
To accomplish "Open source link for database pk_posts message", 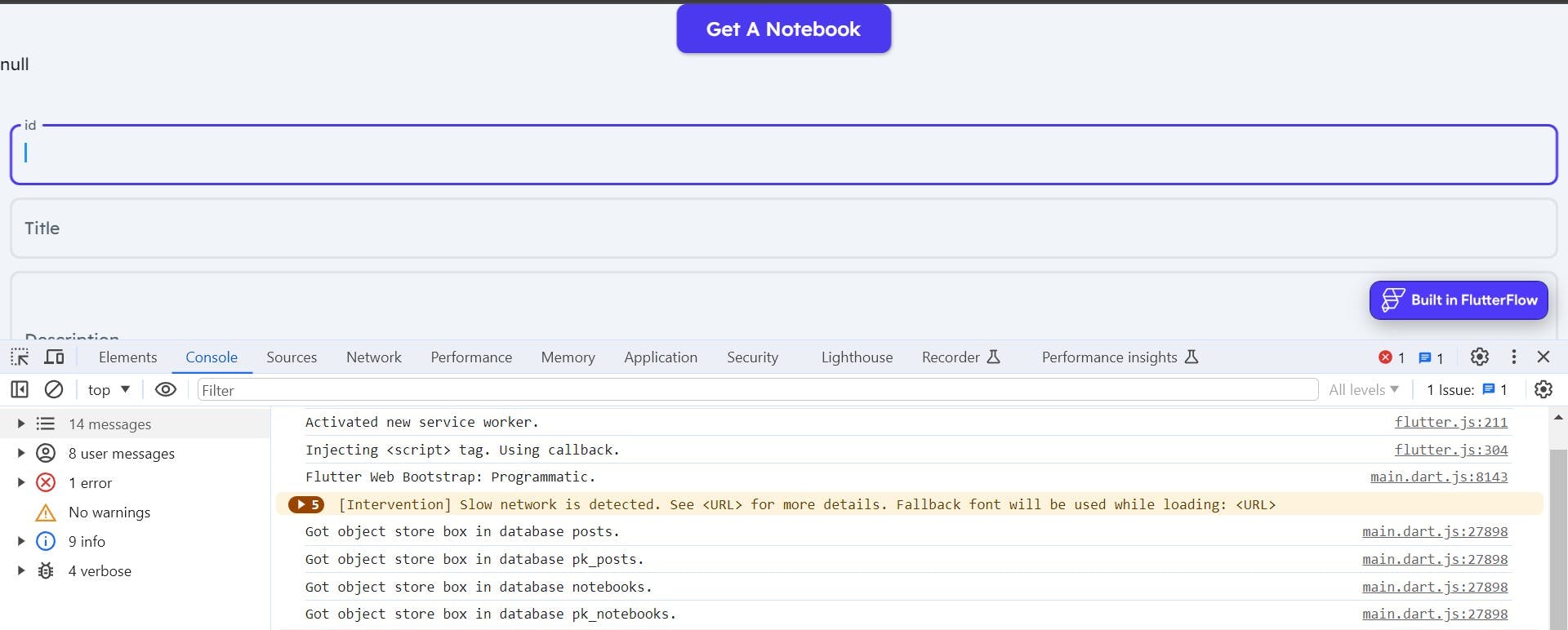I will [1435, 560].
